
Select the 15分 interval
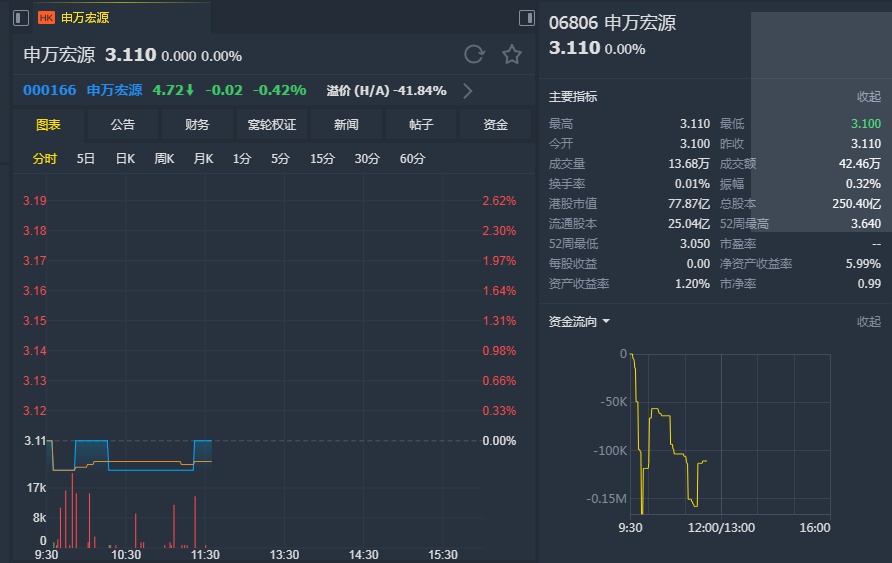323,159
